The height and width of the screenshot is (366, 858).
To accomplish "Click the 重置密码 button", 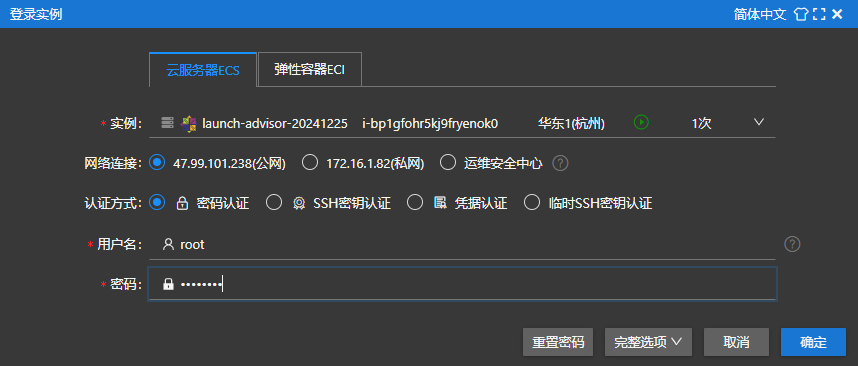I will 558,342.
